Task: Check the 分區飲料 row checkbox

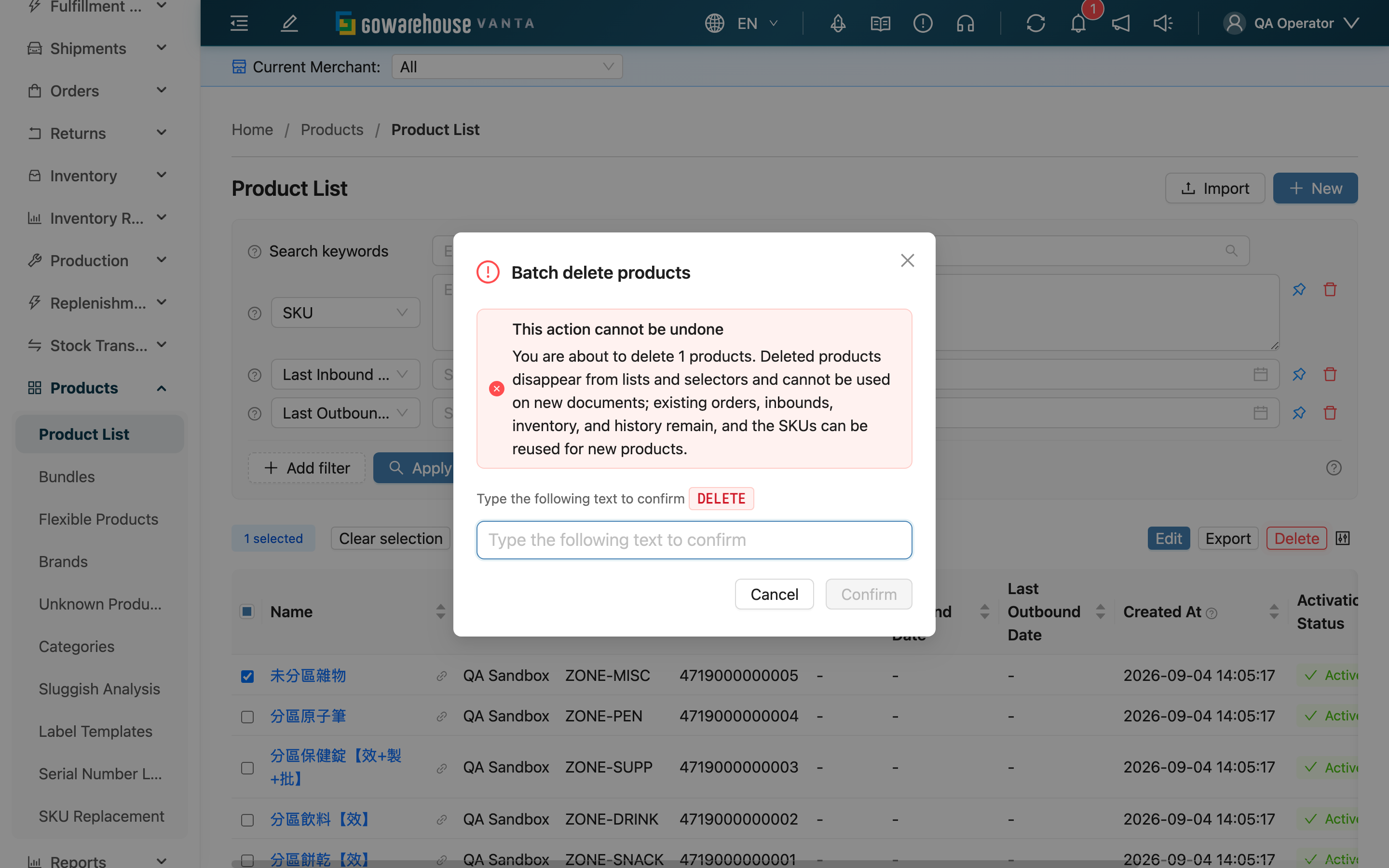Action: [247, 820]
